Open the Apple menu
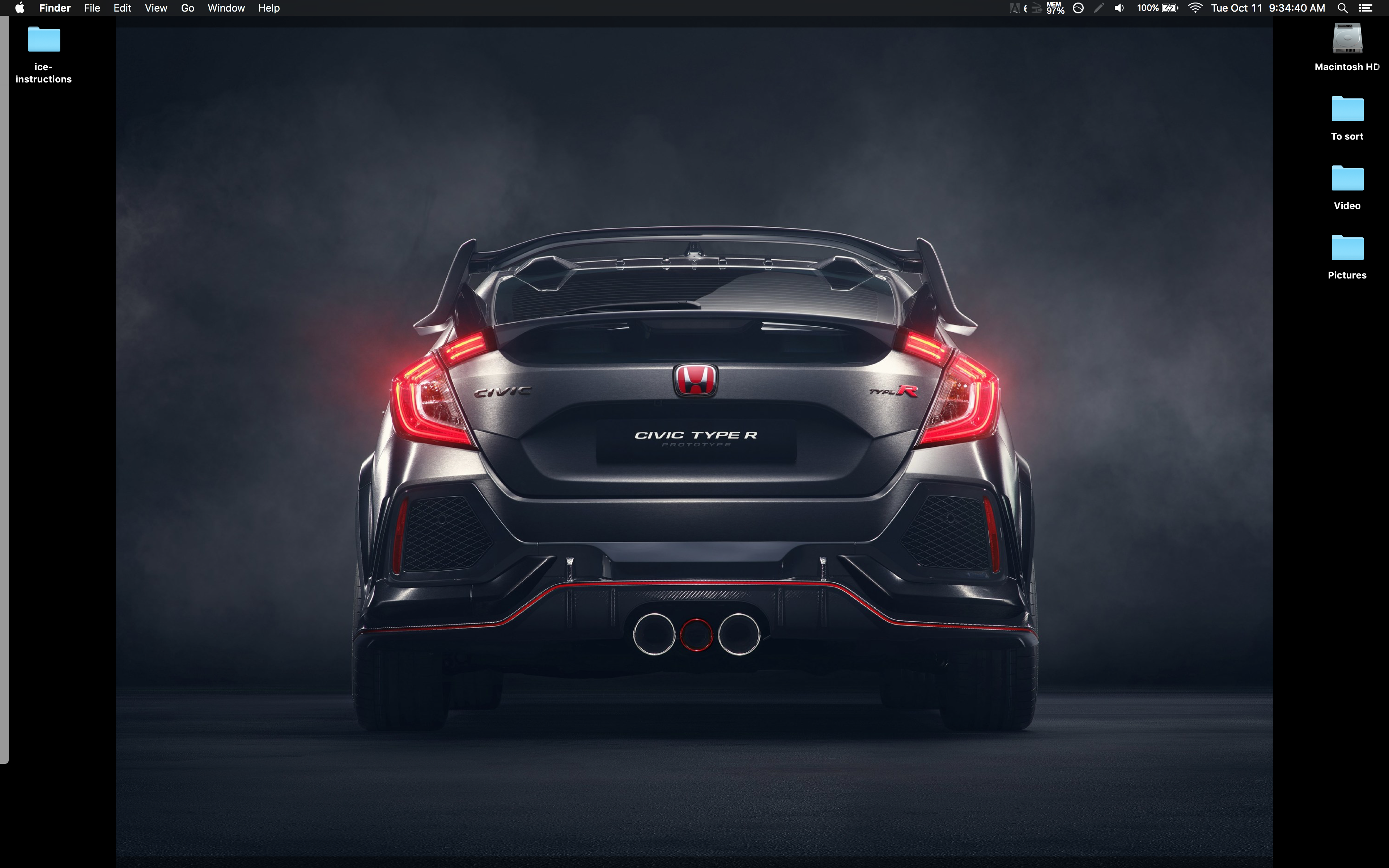 [20, 8]
